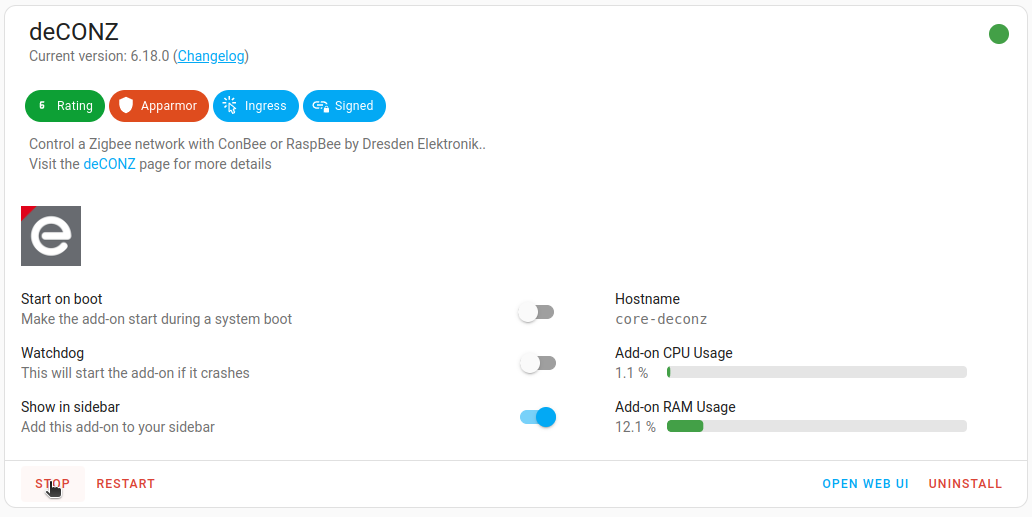Disable Show in sidebar toggle
The image size is (1032, 517).
pyautogui.click(x=537, y=417)
